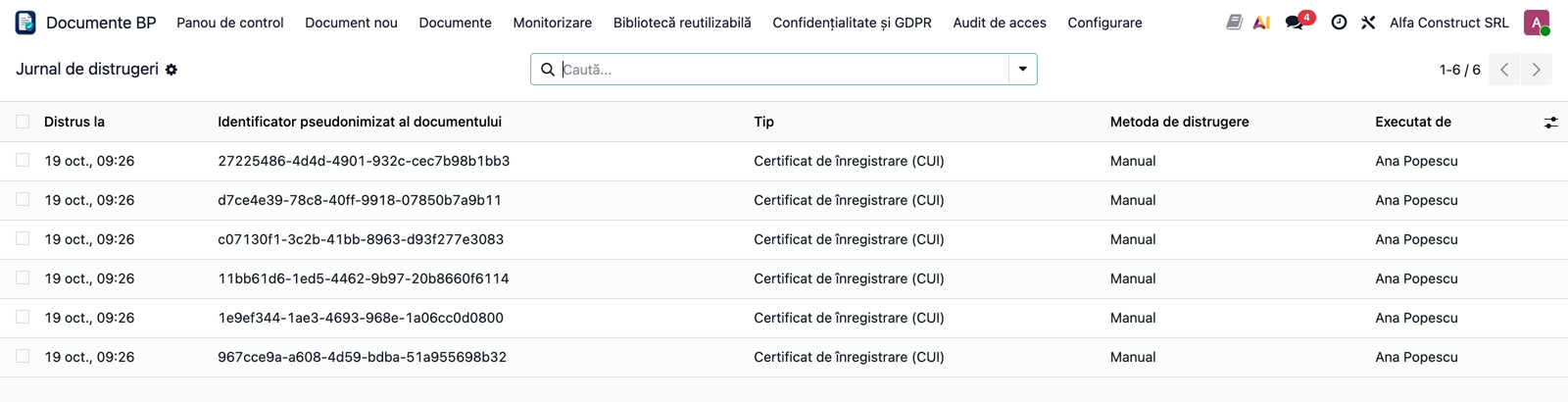Open the wrench debug tools icon
This screenshot has width=1568, height=402.
tap(1368, 23)
